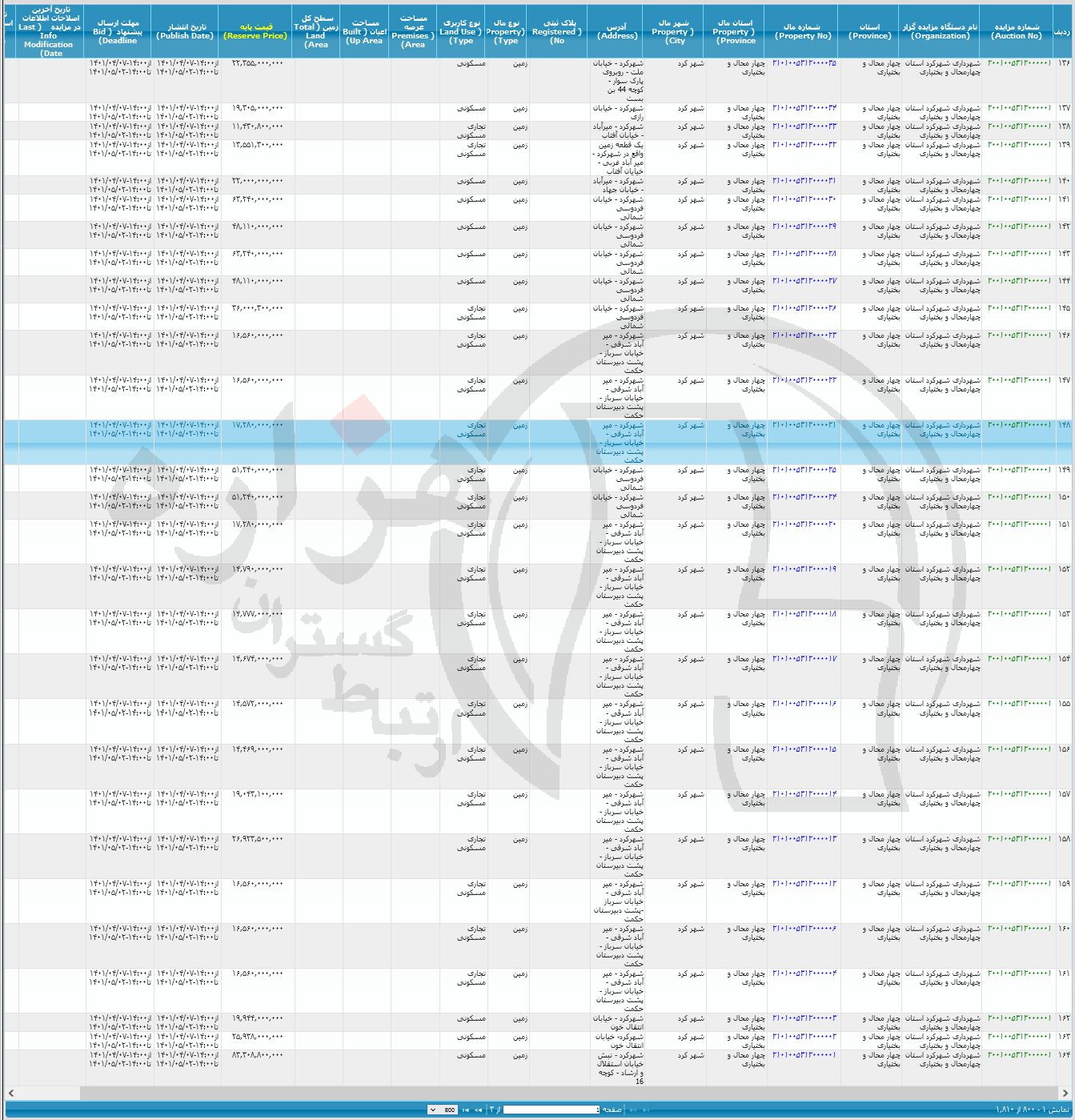
Task: Select the bid deadline cell in row 163
Action: [119, 1041]
